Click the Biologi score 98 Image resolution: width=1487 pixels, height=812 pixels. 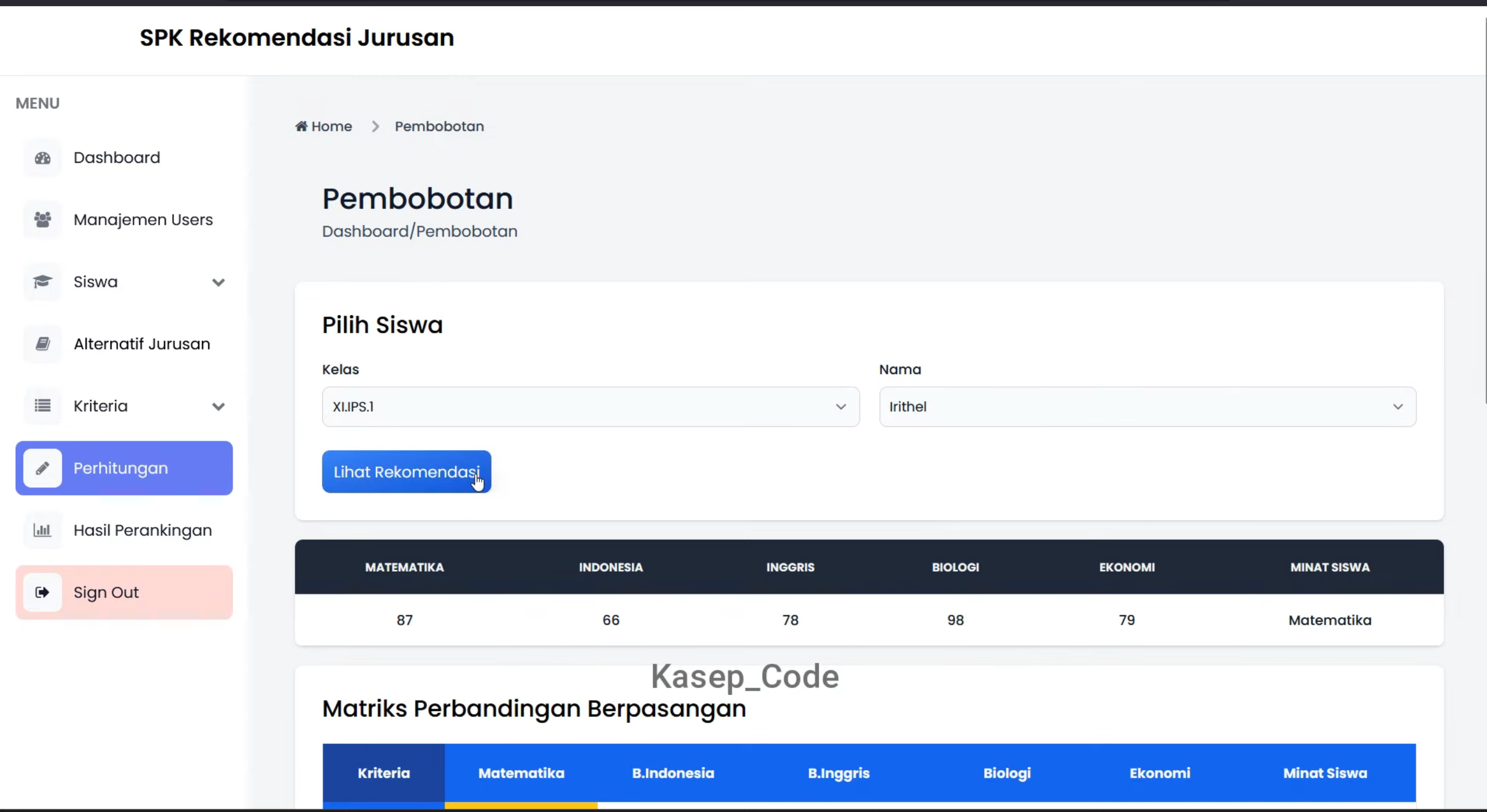tap(955, 620)
